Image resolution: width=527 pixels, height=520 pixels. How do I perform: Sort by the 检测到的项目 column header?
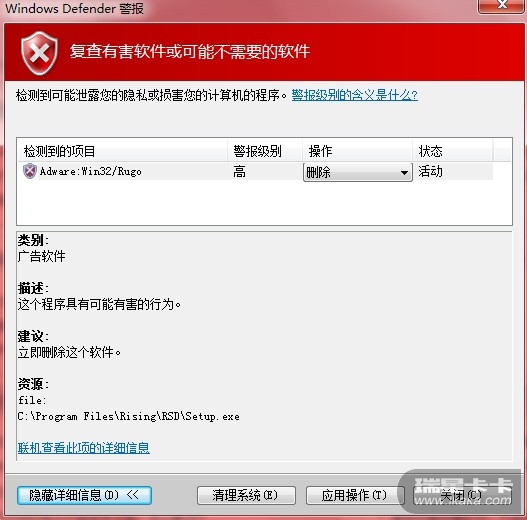click(x=122, y=151)
